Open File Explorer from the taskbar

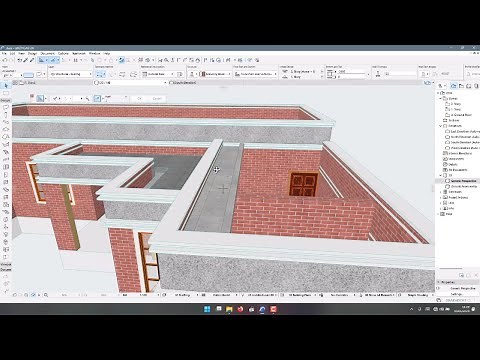click(229, 309)
